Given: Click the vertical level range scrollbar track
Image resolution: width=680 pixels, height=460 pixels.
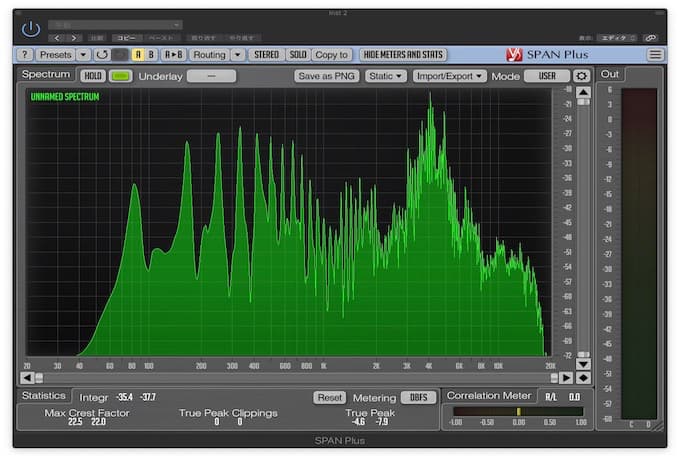Looking at the screenshot, I should 583,228.
